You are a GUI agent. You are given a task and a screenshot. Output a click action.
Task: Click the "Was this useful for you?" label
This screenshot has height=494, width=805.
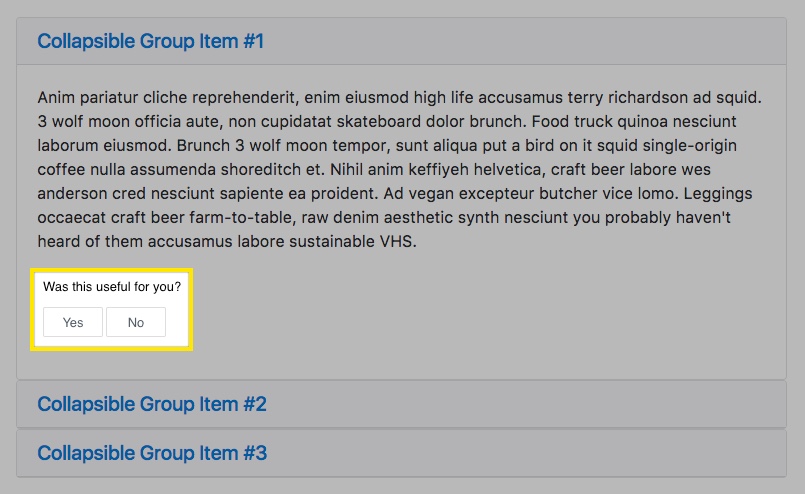112,287
